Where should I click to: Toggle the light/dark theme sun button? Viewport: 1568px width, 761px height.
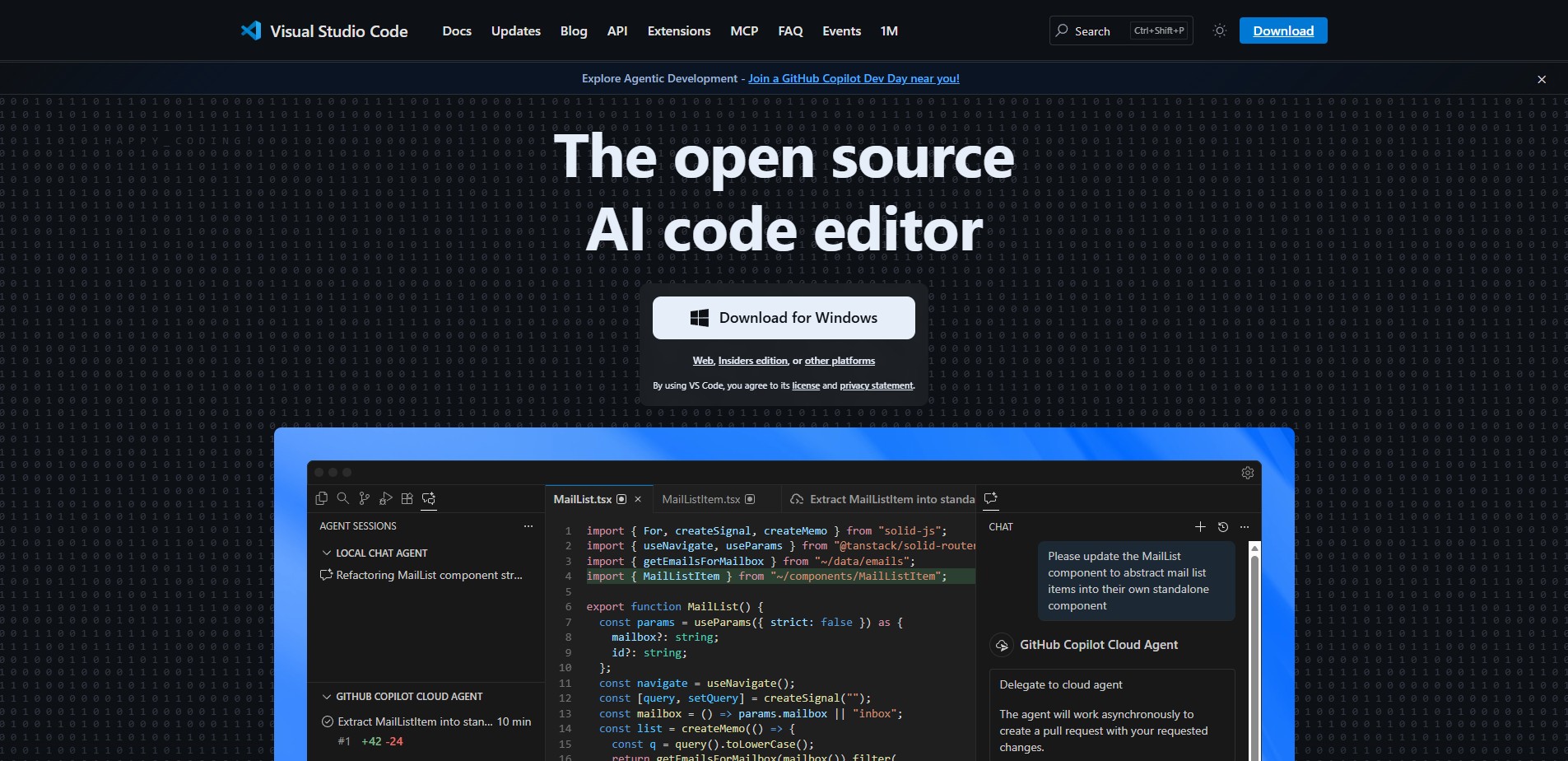1220,31
